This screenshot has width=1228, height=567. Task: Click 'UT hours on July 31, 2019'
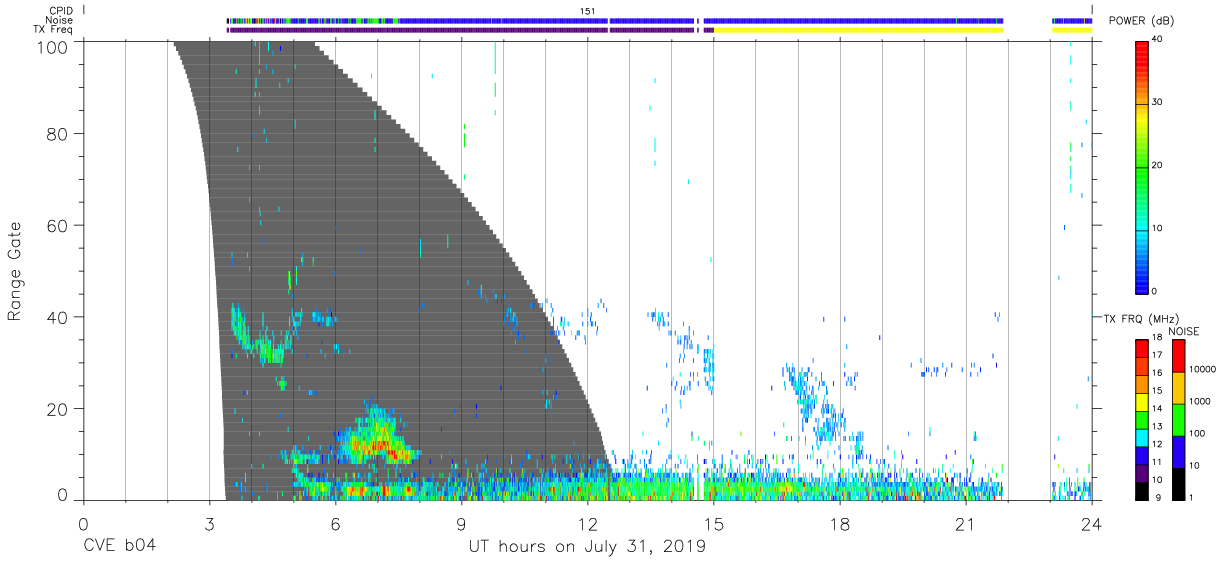click(x=587, y=547)
